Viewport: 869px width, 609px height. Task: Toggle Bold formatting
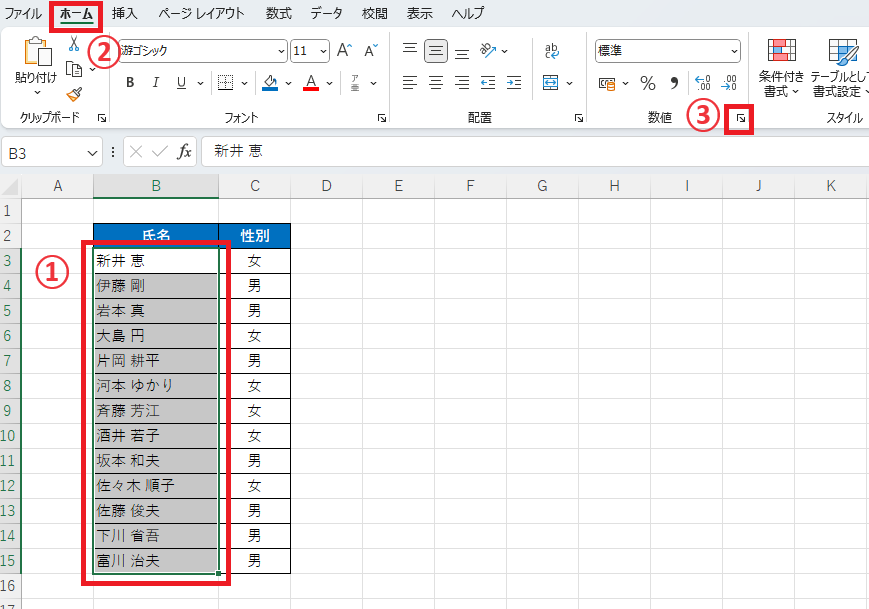[130, 83]
